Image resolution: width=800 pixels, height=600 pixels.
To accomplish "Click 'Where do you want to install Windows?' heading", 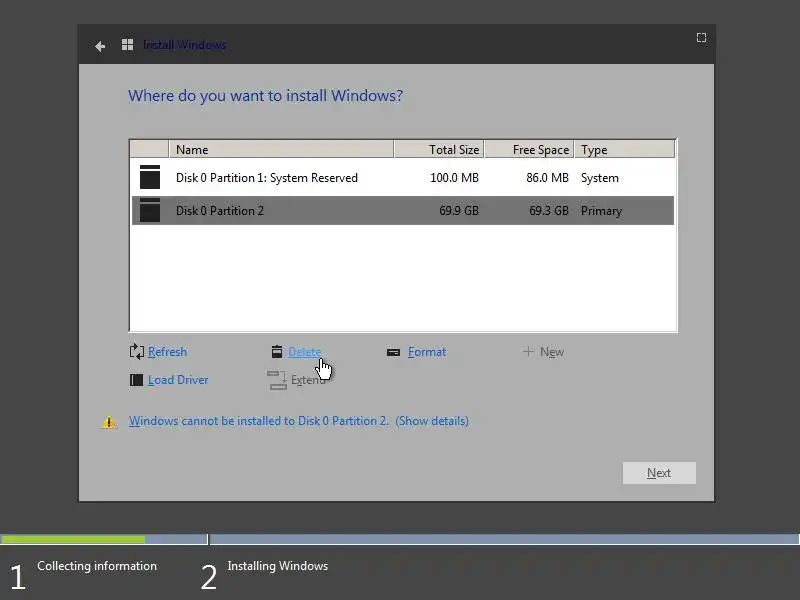I will click(x=265, y=96).
